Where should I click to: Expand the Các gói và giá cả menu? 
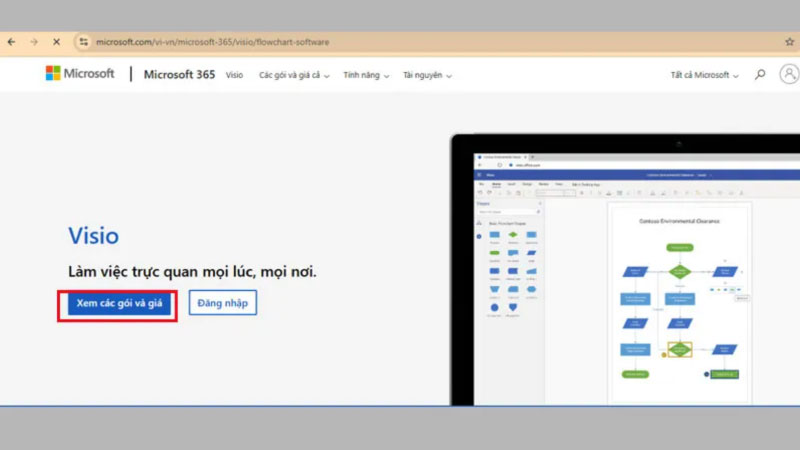294,75
